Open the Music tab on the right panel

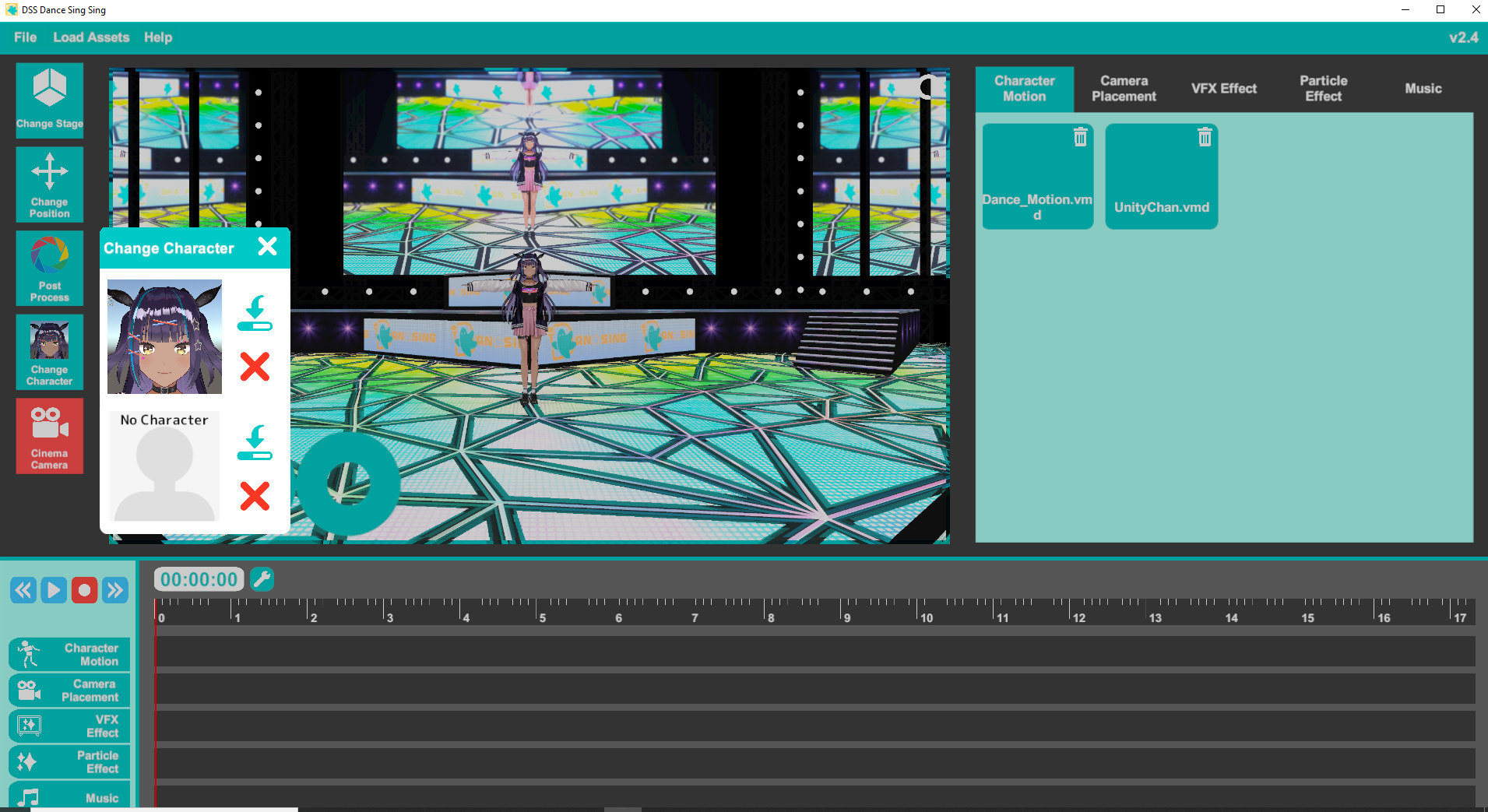coord(1422,88)
